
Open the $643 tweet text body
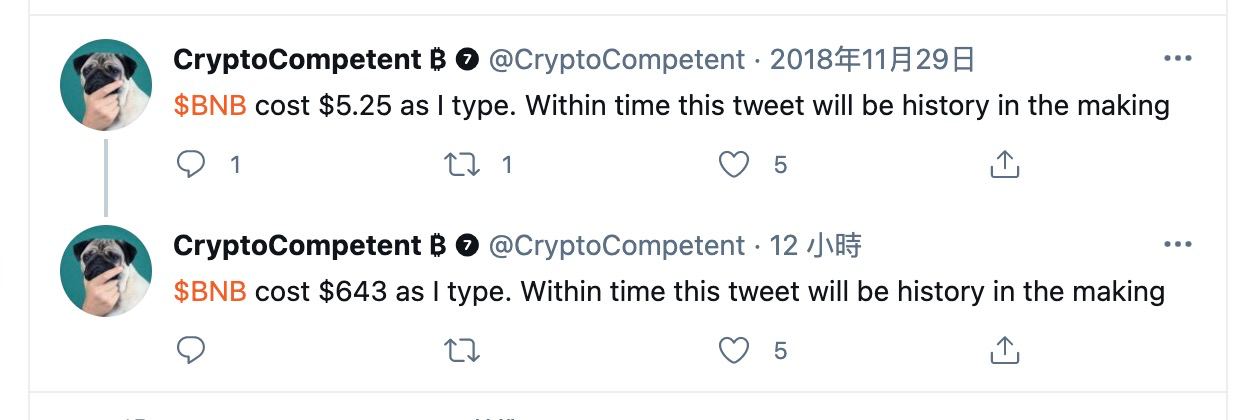click(x=669, y=291)
